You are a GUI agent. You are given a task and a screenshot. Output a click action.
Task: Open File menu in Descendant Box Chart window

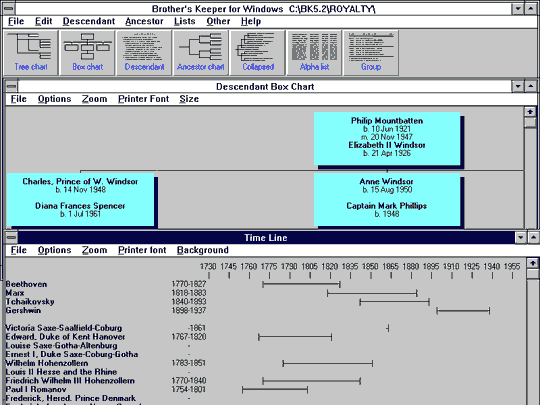coord(18,99)
